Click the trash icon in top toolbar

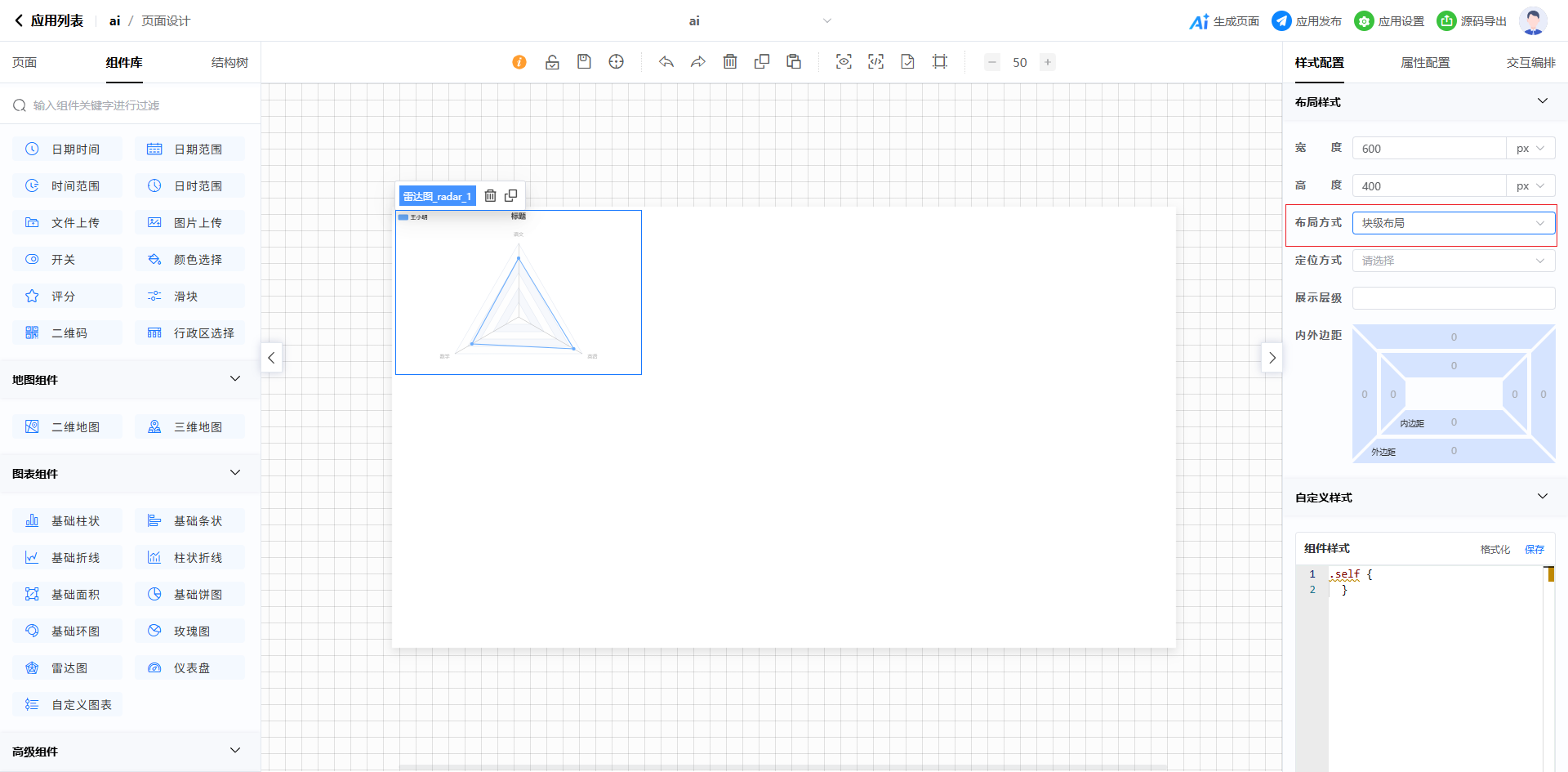730,62
